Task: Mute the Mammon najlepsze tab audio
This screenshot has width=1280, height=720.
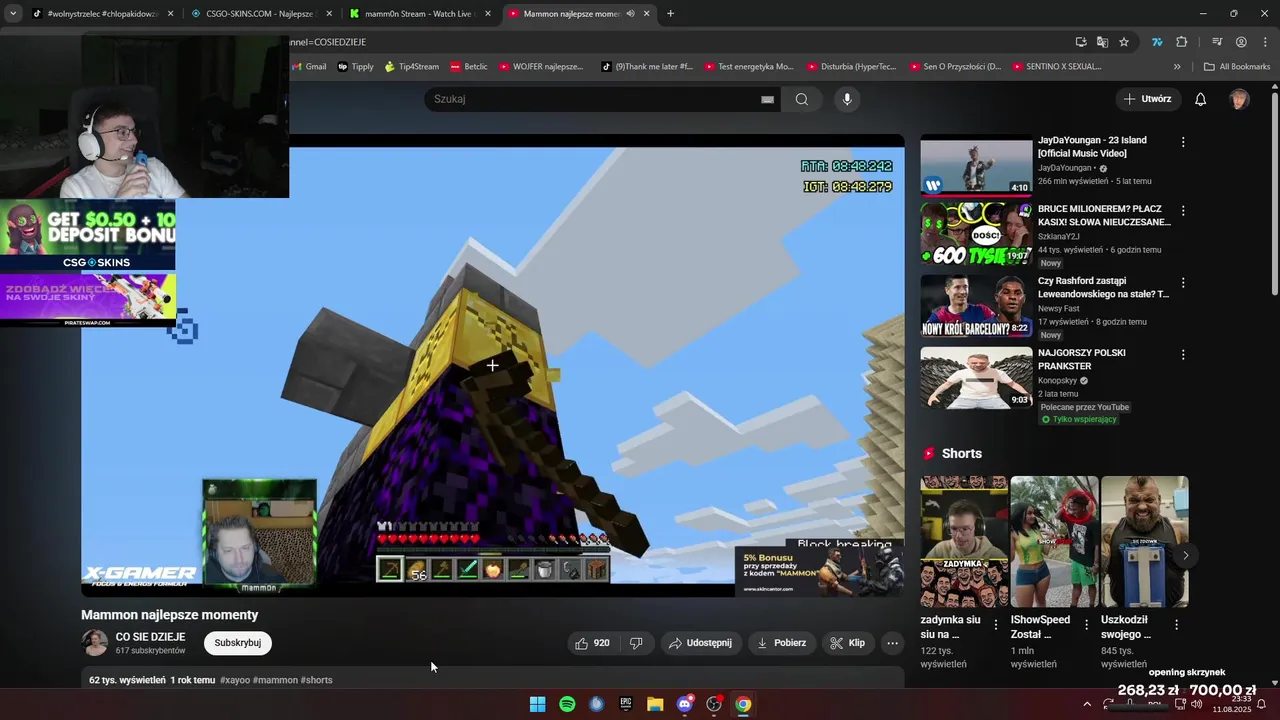Action: coord(630,14)
